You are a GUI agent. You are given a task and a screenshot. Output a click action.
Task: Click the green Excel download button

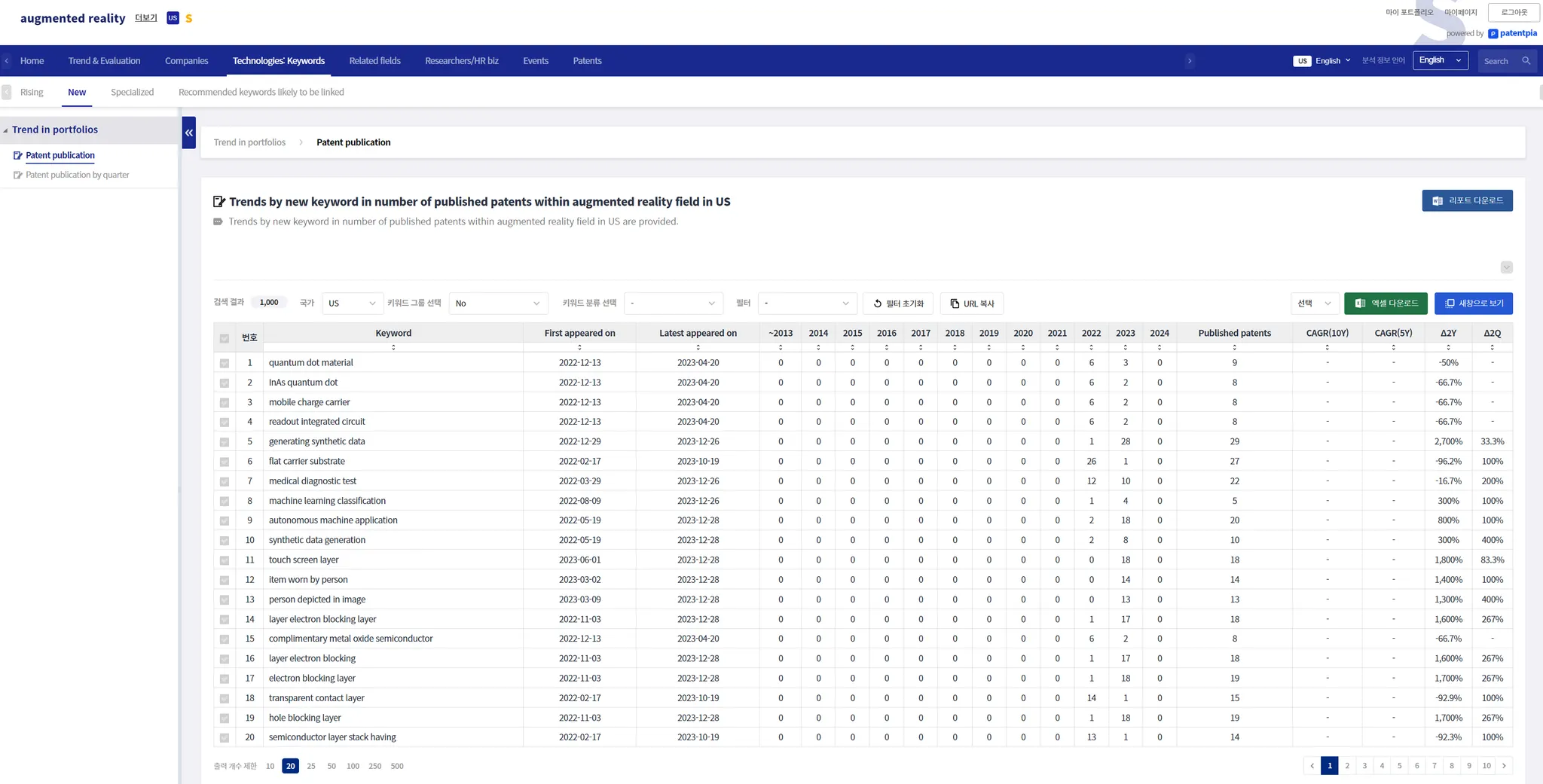[1386, 304]
